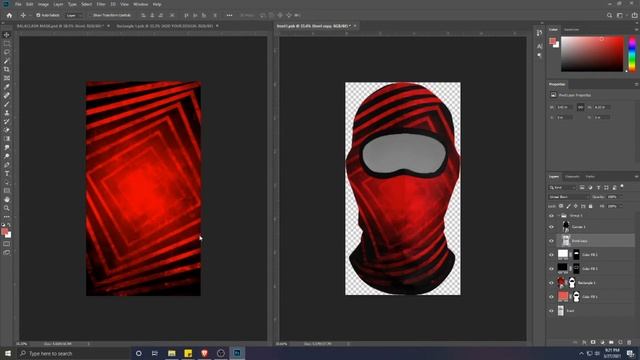Open the Search icon at top right
The width and height of the screenshot is (640, 360).
609,15
